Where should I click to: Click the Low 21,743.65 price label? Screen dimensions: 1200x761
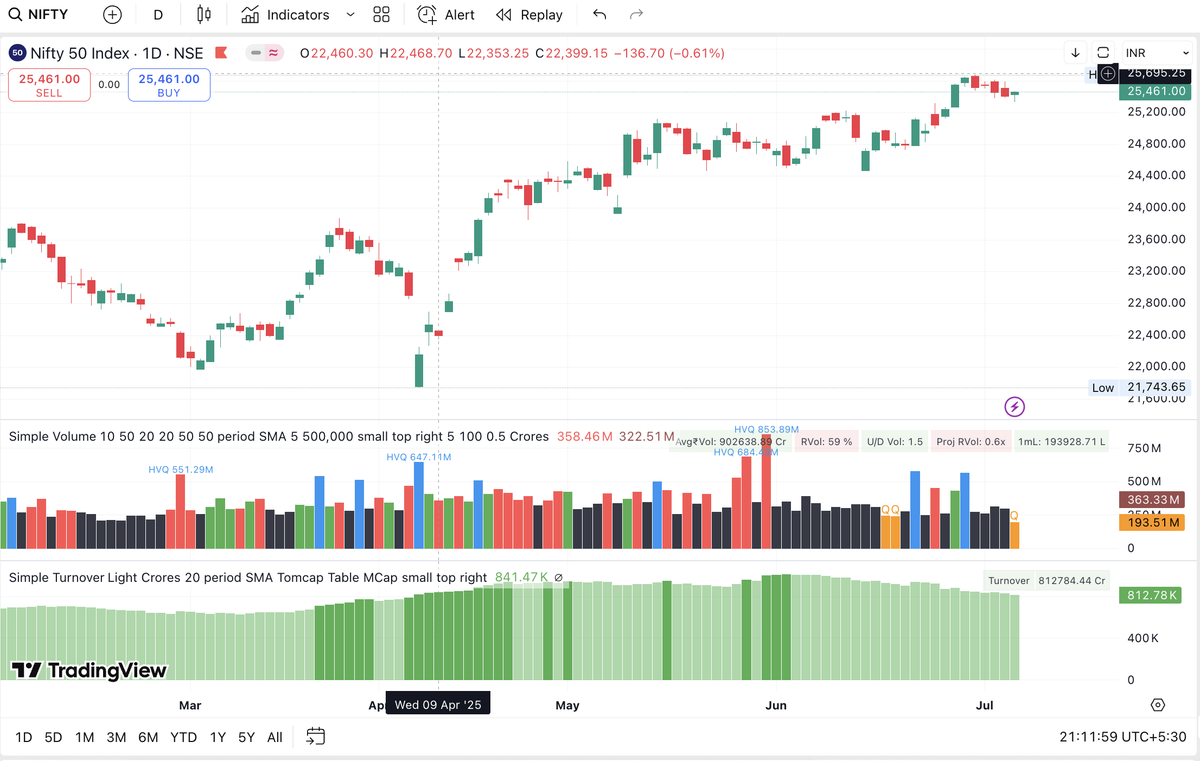tap(1139, 388)
